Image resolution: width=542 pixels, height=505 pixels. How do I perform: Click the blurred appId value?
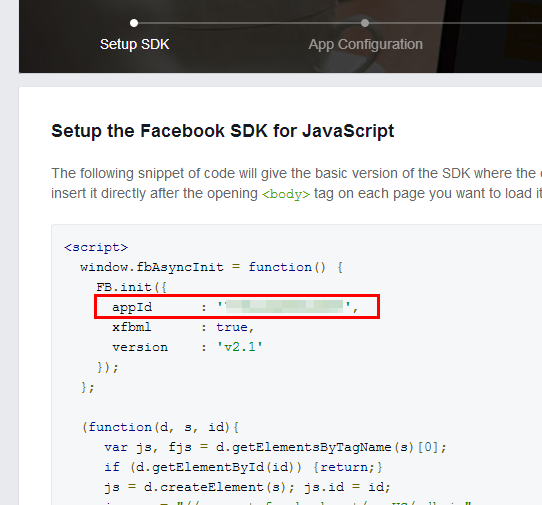pos(284,307)
